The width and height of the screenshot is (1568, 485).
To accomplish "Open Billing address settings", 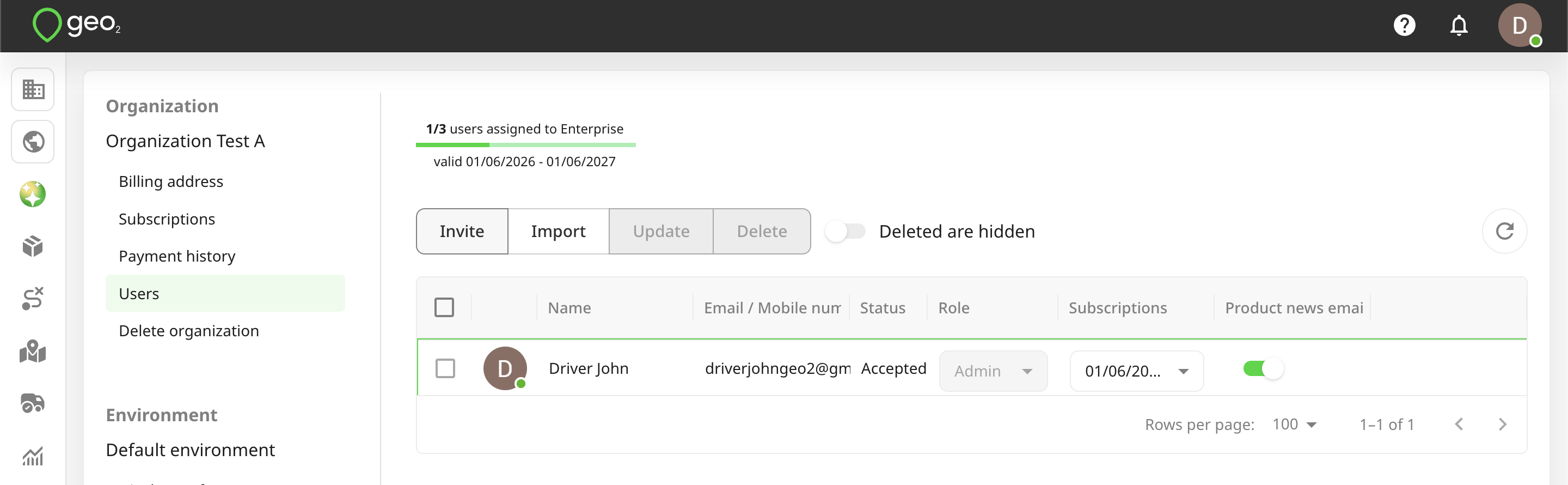I will tap(171, 181).
